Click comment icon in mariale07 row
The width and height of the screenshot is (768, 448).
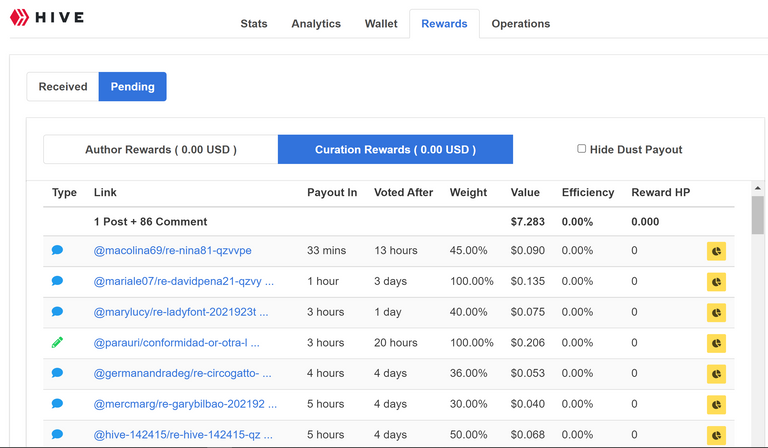click(x=57, y=281)
